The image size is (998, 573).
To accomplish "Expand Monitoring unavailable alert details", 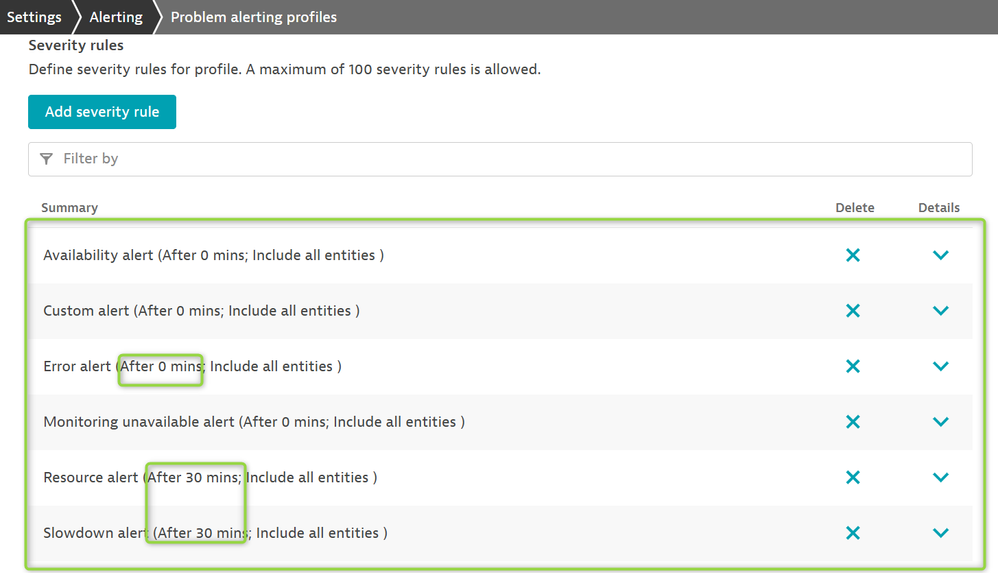I will (940, 422).
